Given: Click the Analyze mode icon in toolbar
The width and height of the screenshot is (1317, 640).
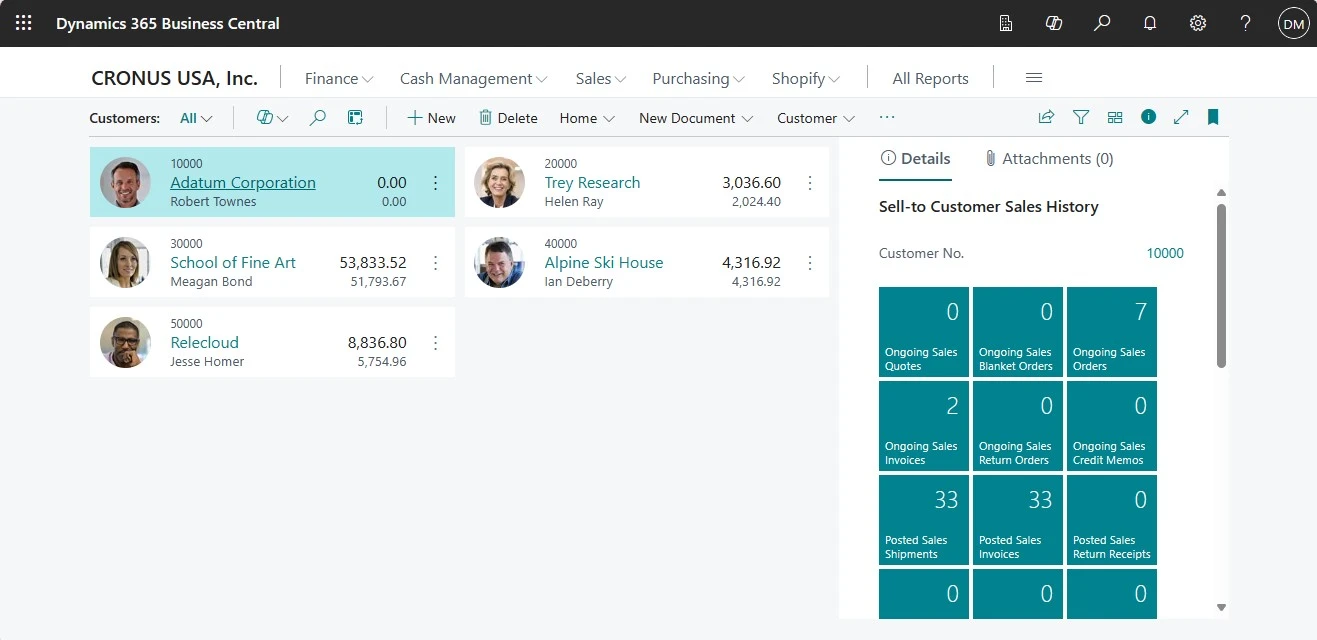Looking at the screenshot, I should point(355,118).
